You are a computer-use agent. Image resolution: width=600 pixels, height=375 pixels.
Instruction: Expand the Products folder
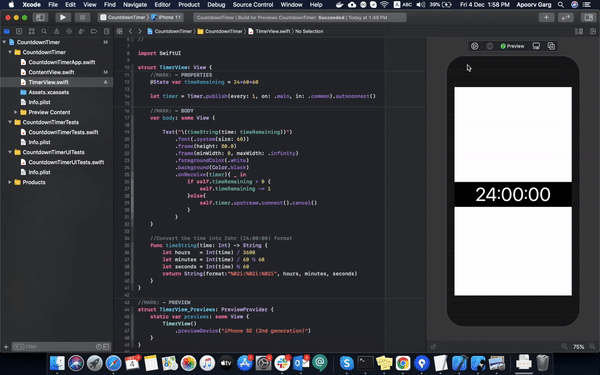[10, 182]
